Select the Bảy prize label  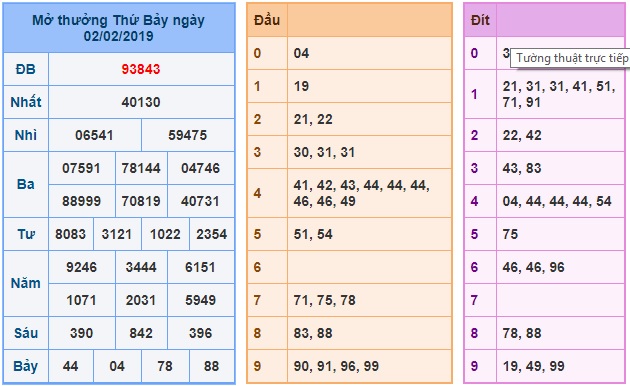click(26, 366)
